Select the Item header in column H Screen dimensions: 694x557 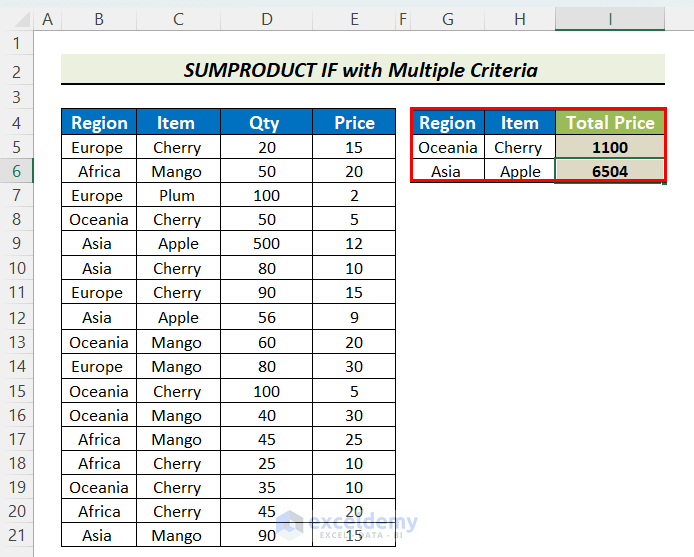point(520,123)
